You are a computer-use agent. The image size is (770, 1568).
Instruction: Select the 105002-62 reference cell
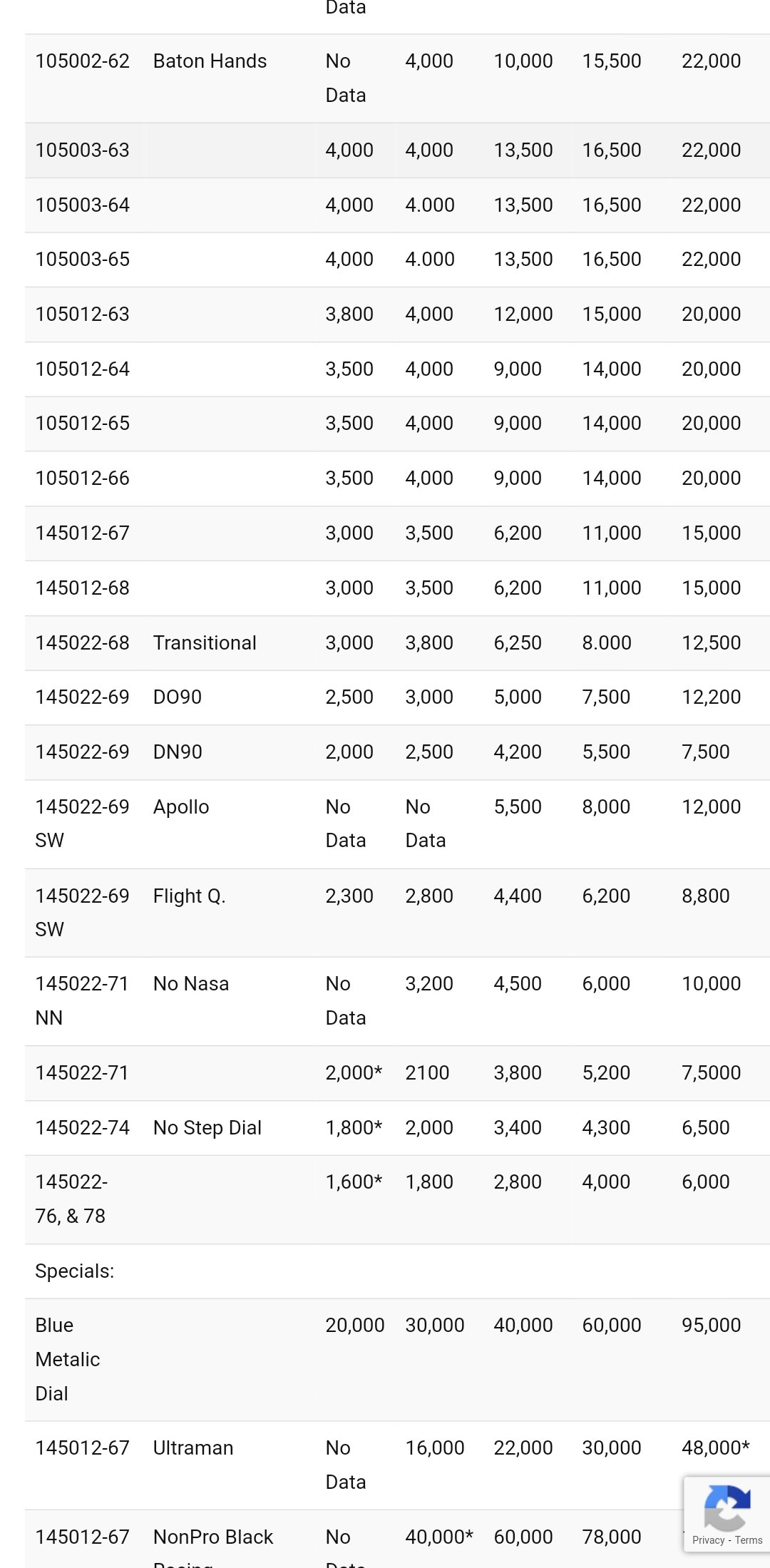click(83, 61)
